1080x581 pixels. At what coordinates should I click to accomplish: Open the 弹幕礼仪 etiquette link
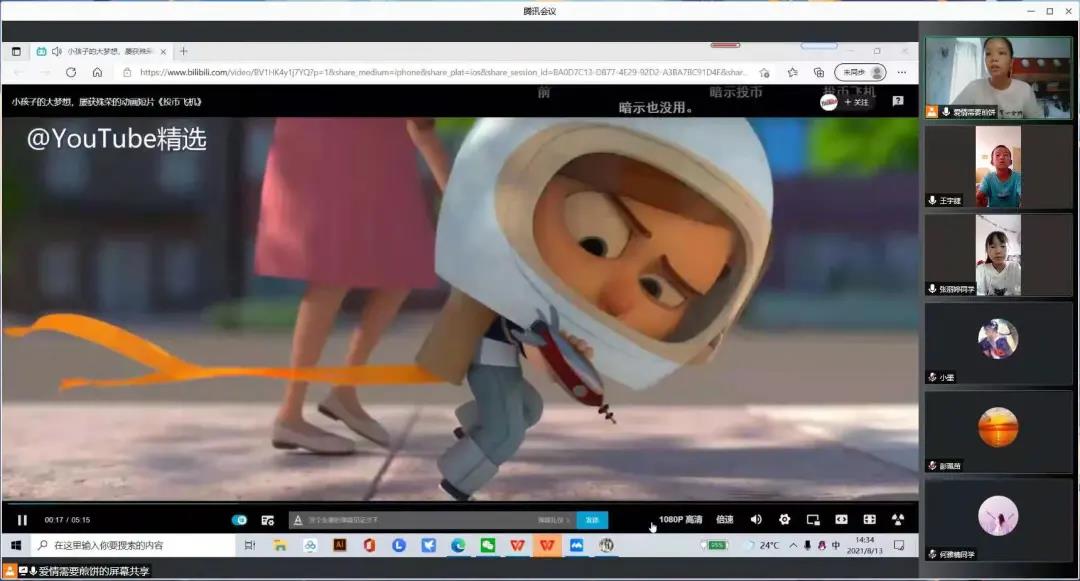click(x=552, y=520)
